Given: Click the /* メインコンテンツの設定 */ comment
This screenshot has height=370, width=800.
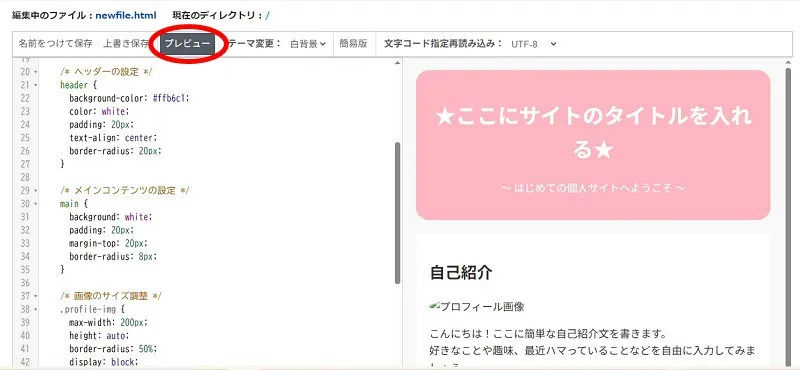Looking at the screenshot, I should (124, 190).
